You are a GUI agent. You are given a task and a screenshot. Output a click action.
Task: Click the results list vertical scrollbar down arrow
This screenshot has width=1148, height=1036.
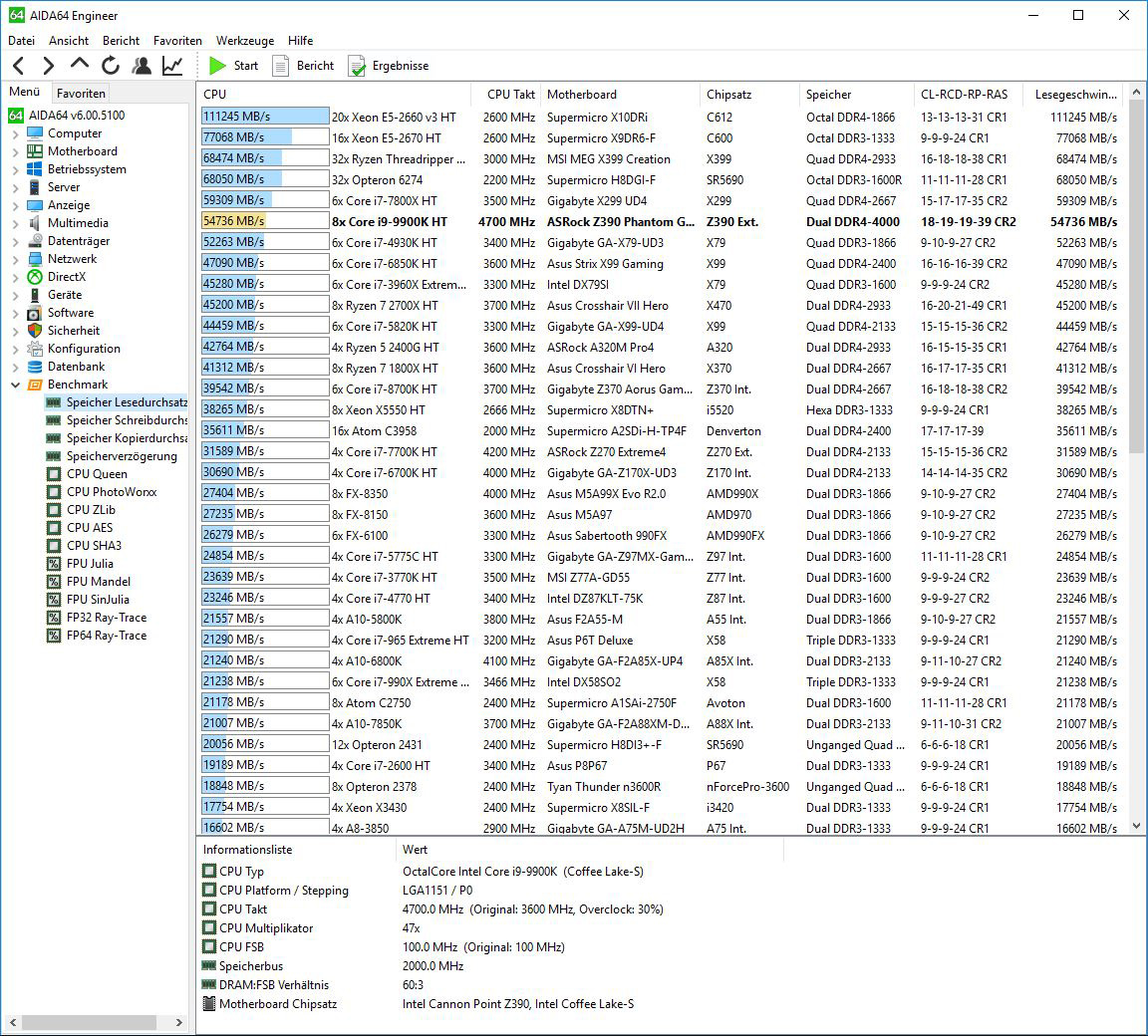pos(1136,826)
